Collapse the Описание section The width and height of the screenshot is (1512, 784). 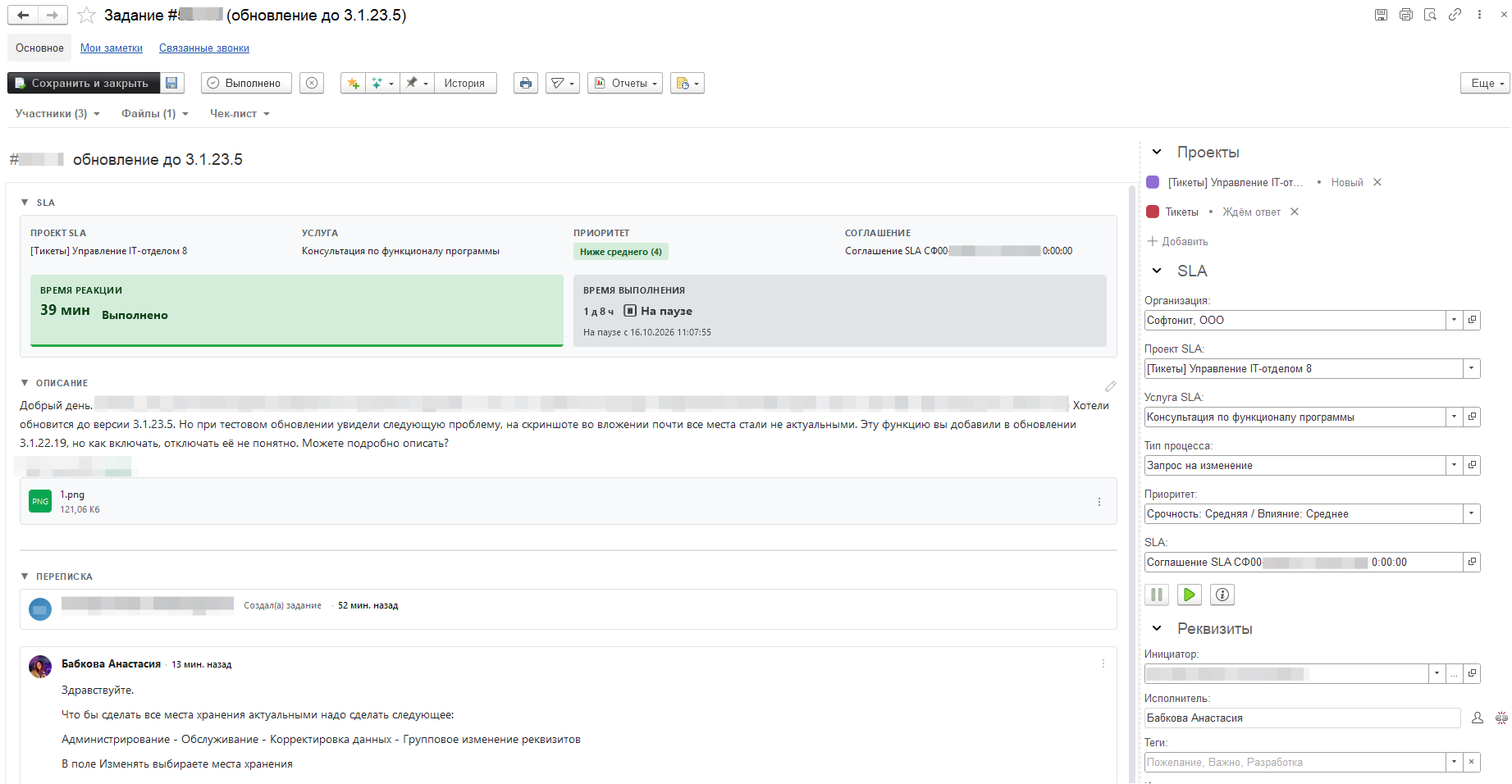(25, 383)
